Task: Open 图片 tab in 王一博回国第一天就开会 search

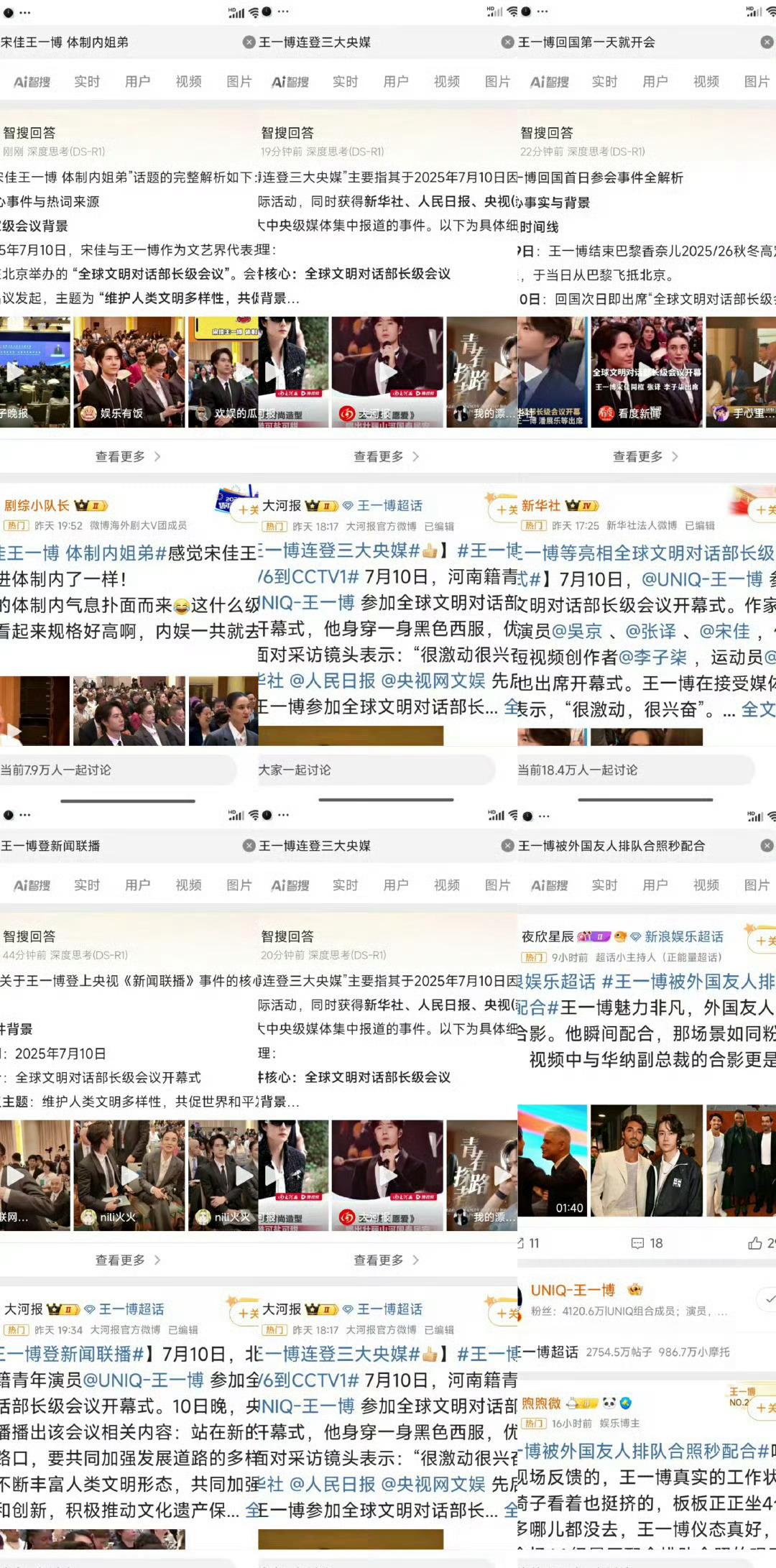Action: 757,82
